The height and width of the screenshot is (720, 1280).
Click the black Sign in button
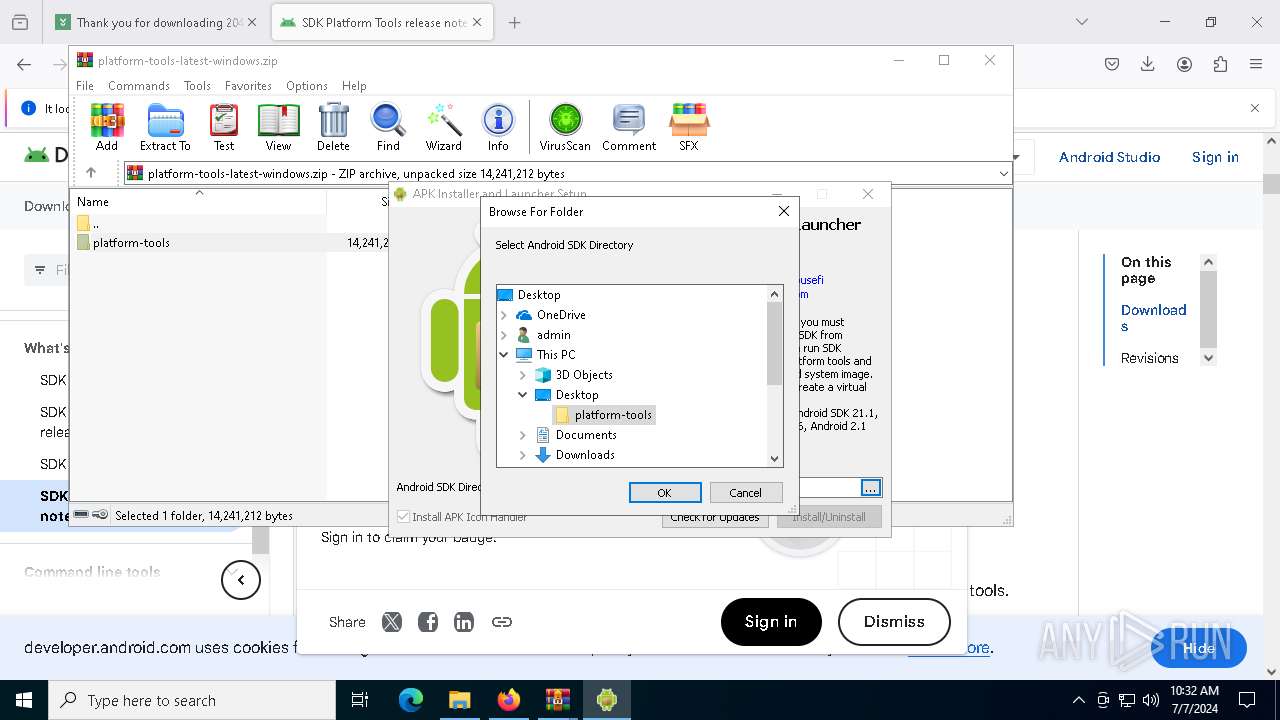pyautogui.click(x=771, y=622)
